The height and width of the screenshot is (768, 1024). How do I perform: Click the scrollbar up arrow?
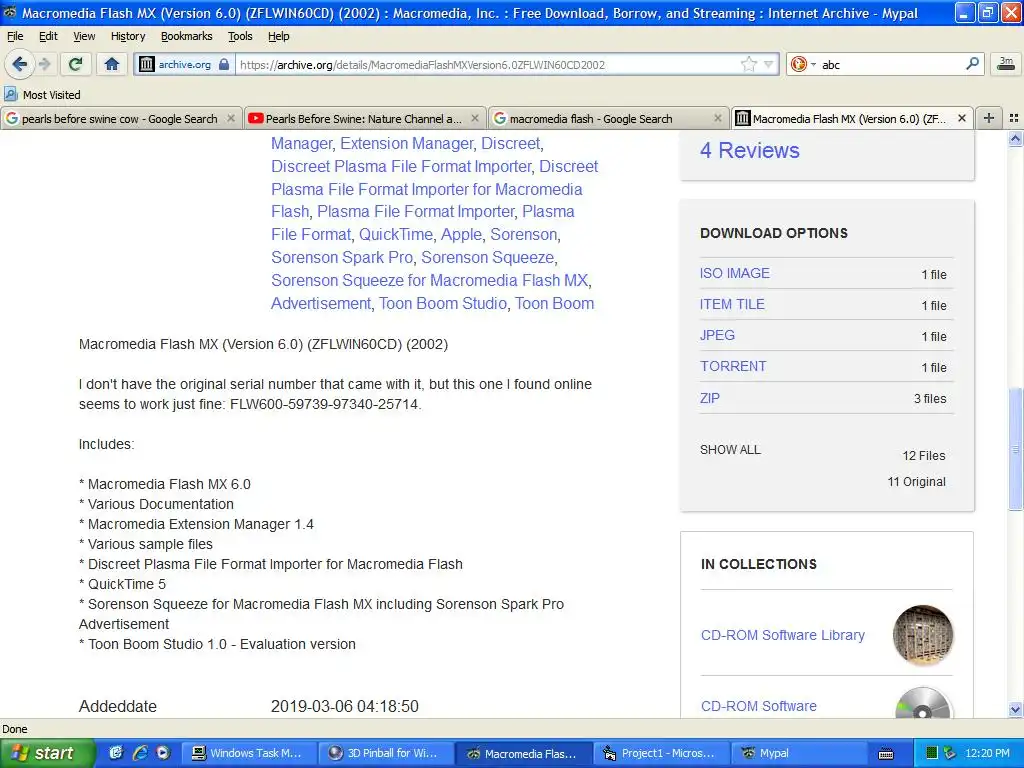[1015, 139]
